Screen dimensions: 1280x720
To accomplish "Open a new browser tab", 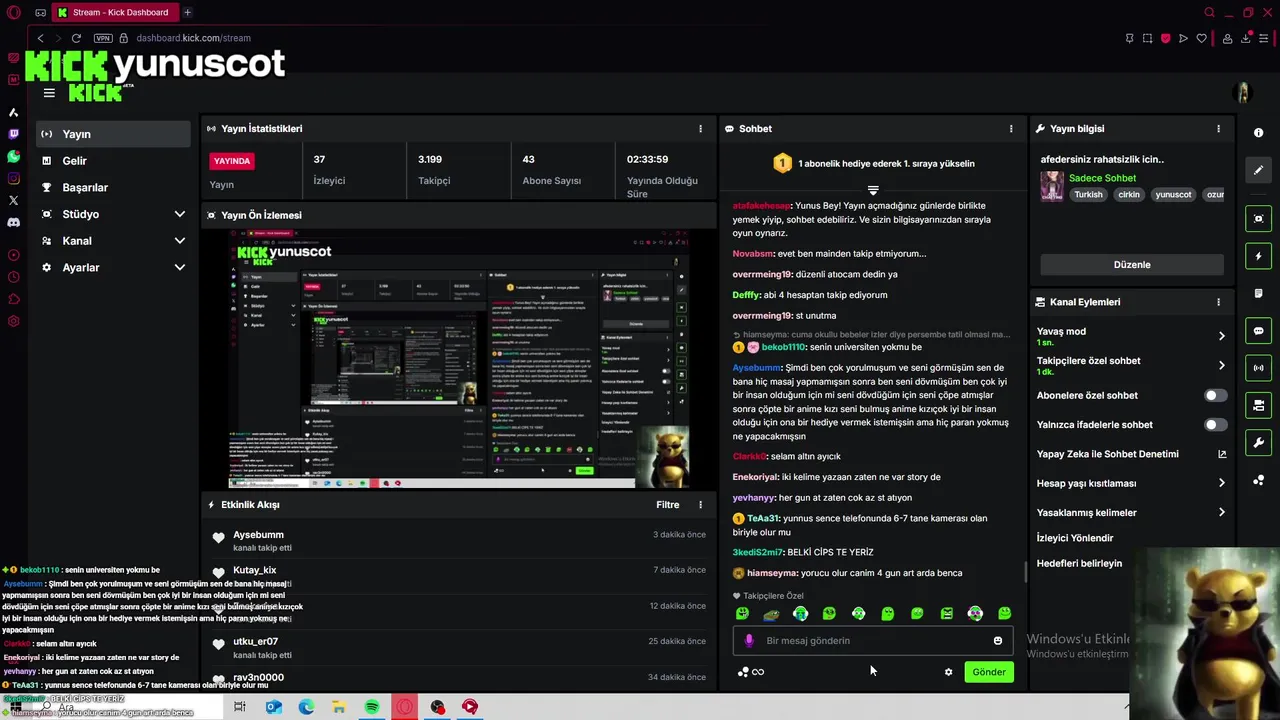I will (x=187, y=12).
